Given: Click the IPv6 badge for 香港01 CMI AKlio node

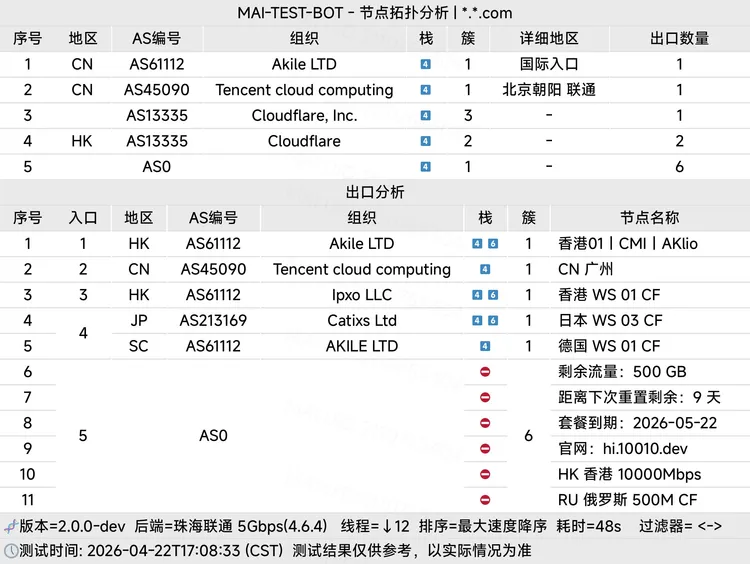Looking at the screenshot, I should point(492,244).
